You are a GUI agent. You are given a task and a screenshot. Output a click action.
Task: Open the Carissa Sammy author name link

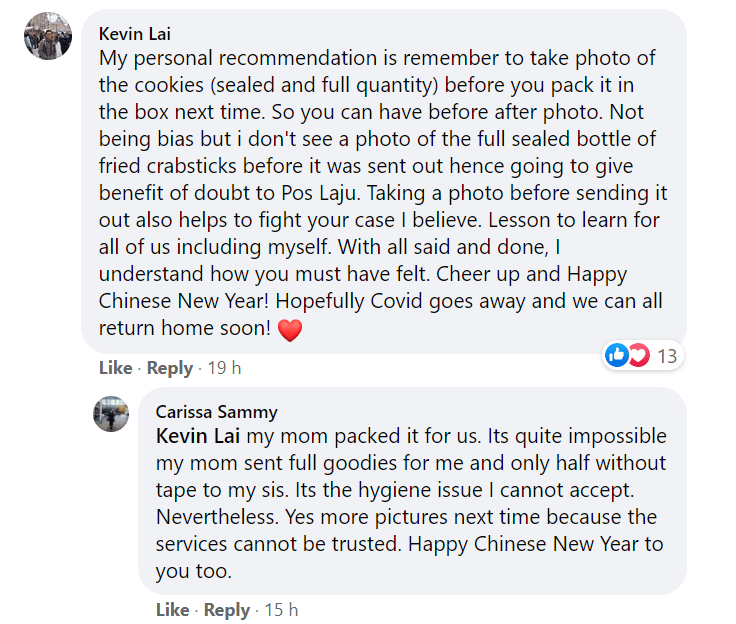(216, 412)
